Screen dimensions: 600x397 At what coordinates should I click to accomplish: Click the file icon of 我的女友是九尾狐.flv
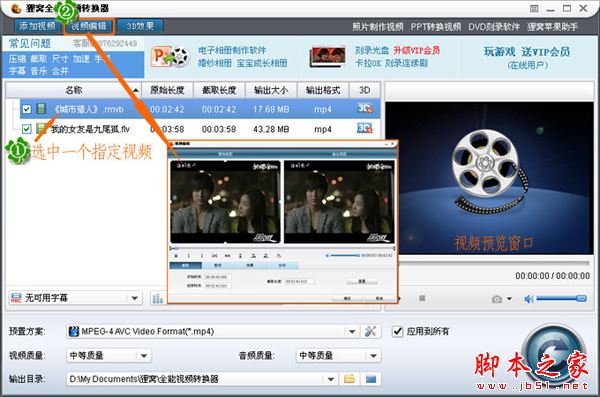tap(41, 128)
